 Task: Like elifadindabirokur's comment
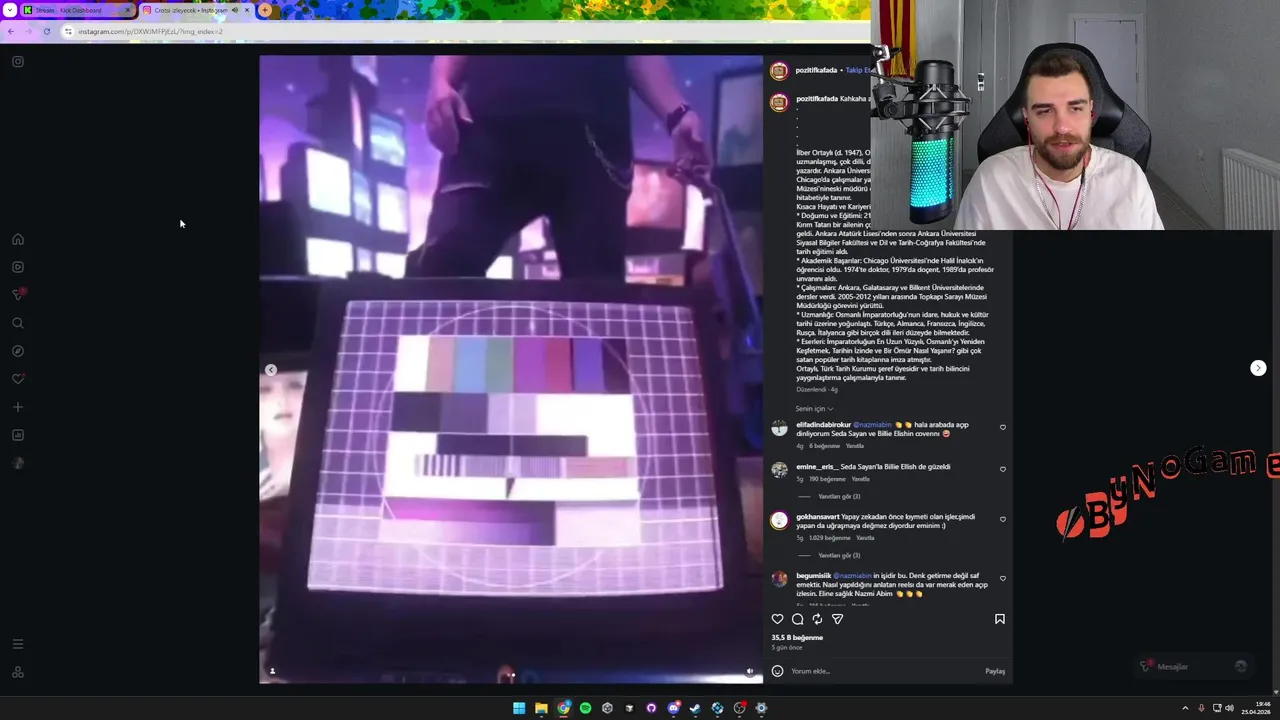pyautogui.click(x=1003, y=427)
